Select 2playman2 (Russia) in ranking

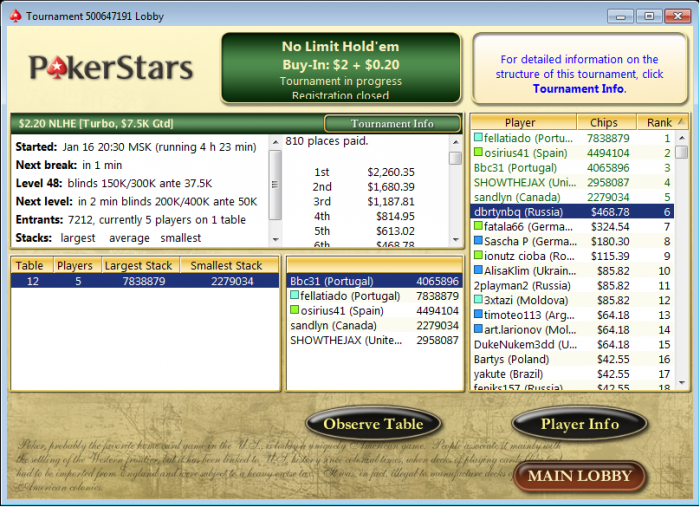point(573,285)
